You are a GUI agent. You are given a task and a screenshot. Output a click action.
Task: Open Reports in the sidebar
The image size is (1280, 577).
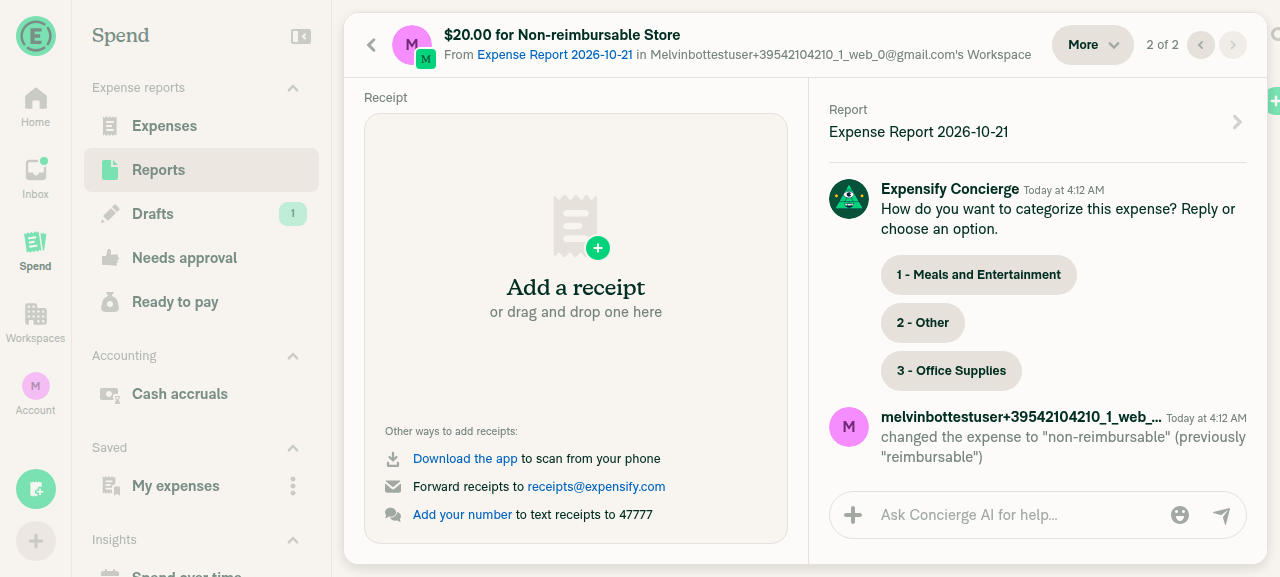tap(201, 170)
